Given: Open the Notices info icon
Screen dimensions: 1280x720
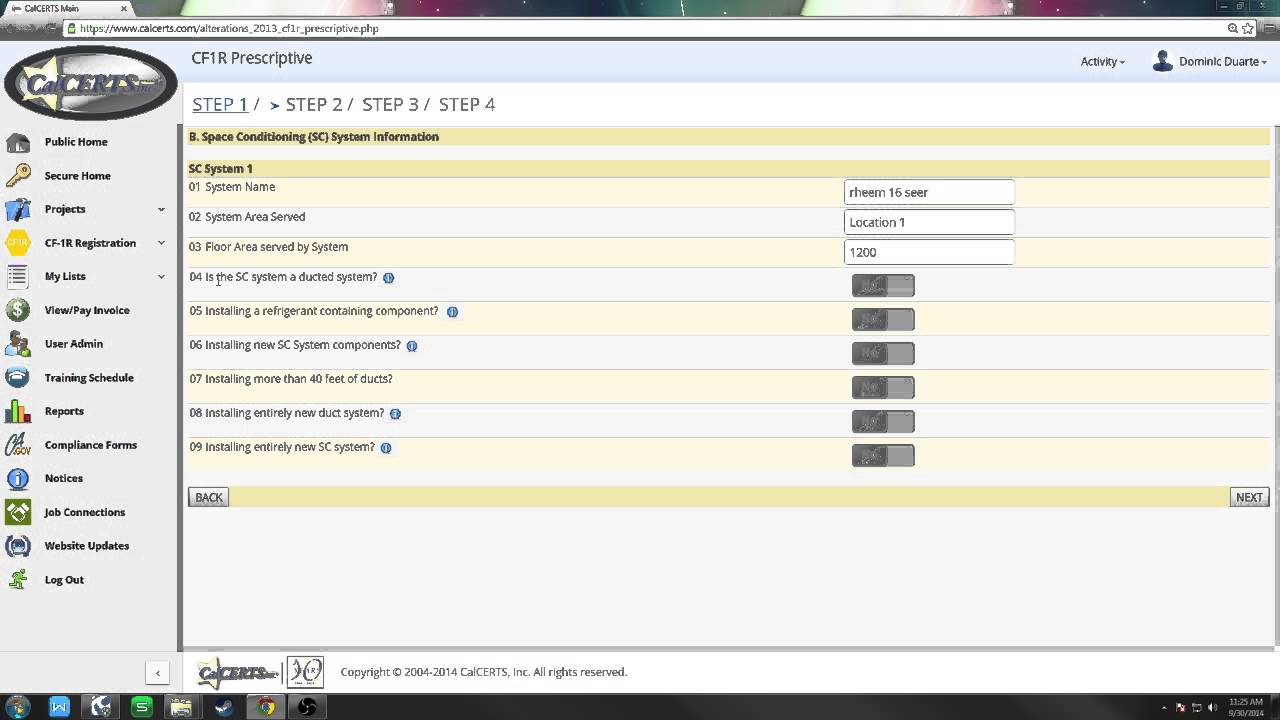Looking at the screenshot, I should click(18, 478).
